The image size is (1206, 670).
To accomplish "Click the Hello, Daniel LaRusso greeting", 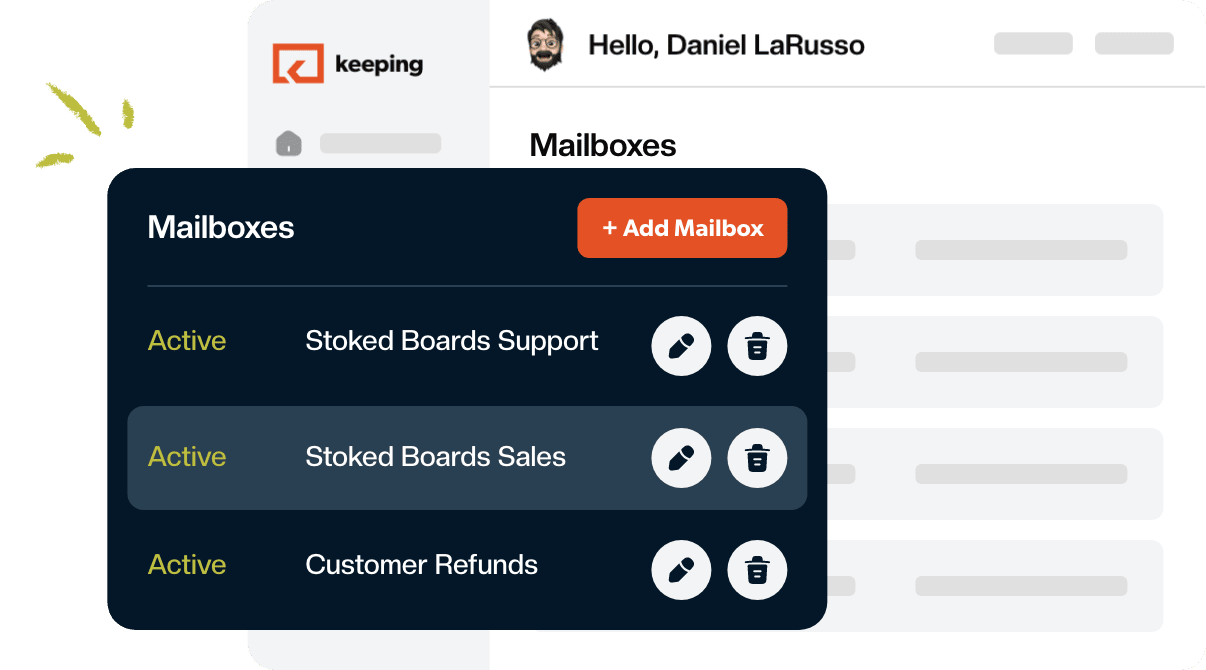I will coord(726,45).
